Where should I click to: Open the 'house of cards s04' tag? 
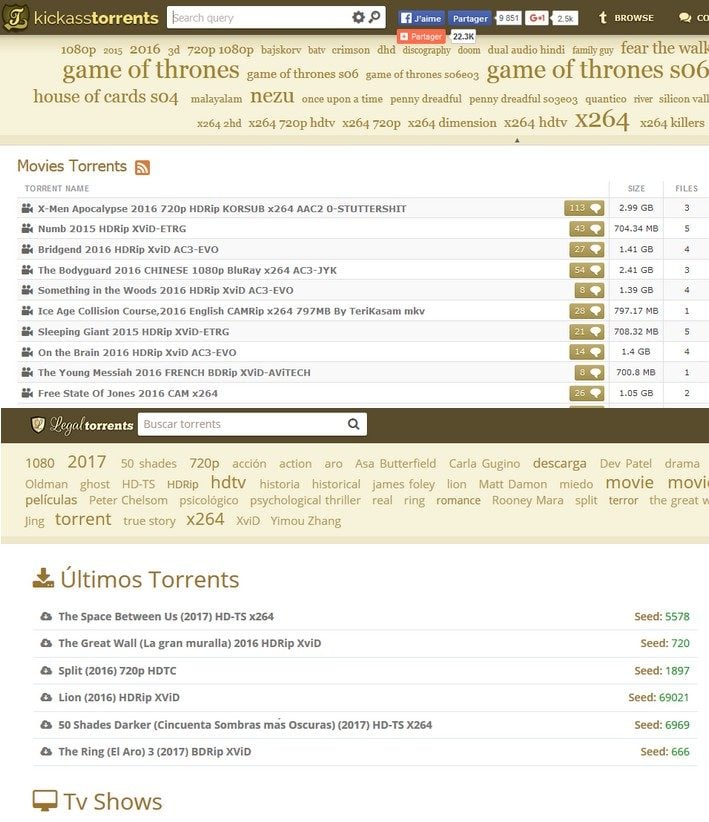tap(106, 96)
